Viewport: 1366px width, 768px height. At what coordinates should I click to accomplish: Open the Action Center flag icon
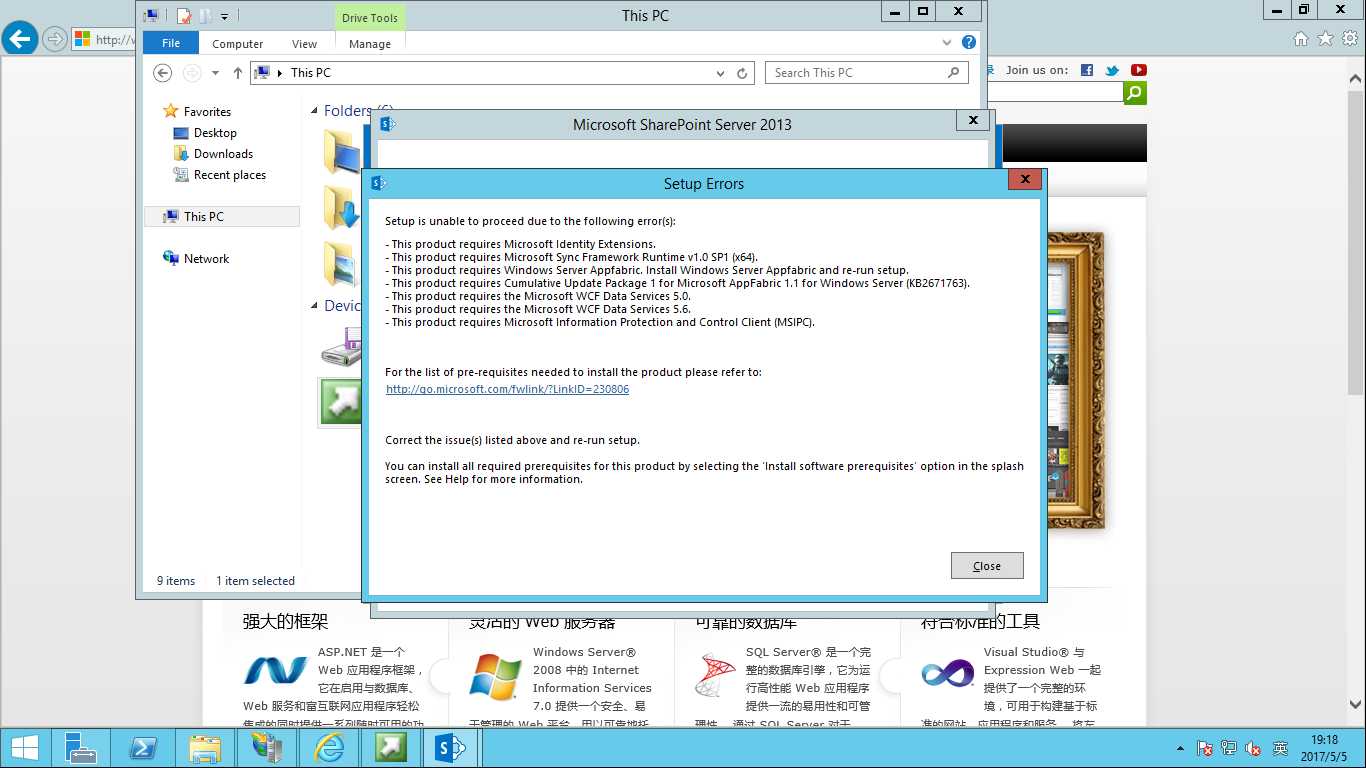[1205, 748]
